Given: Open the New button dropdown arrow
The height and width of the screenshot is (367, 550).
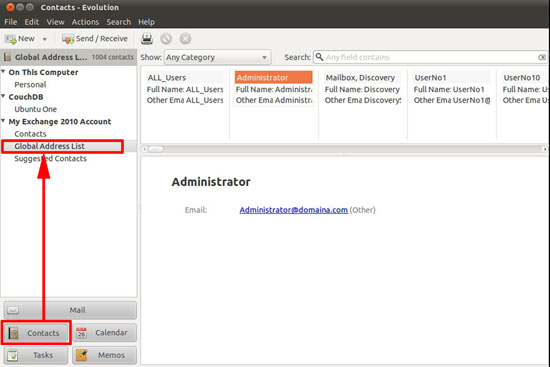Looking at the screenshot, I should [x=45, y=39].
